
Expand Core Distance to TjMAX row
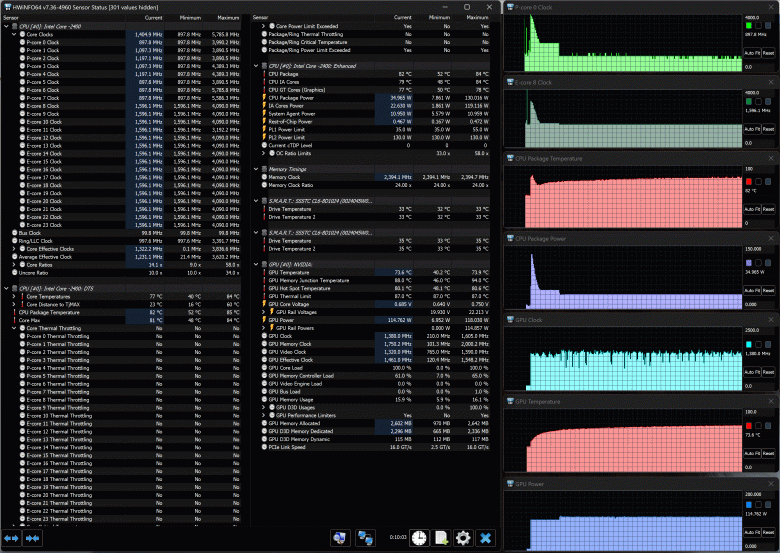(x=14, y=304)
